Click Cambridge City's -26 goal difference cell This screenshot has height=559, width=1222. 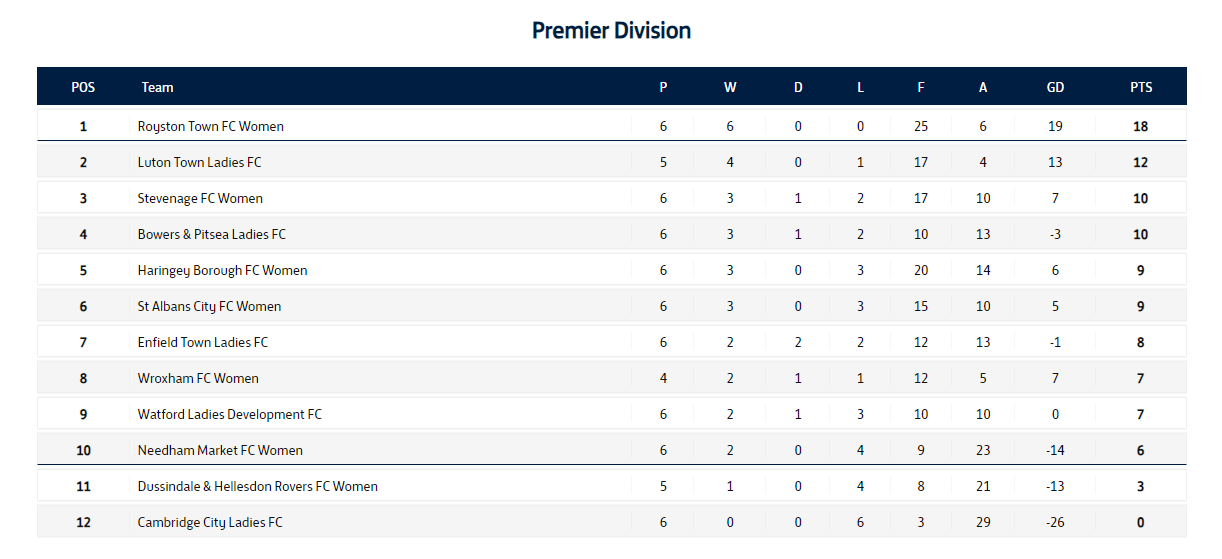point(1055,523)
